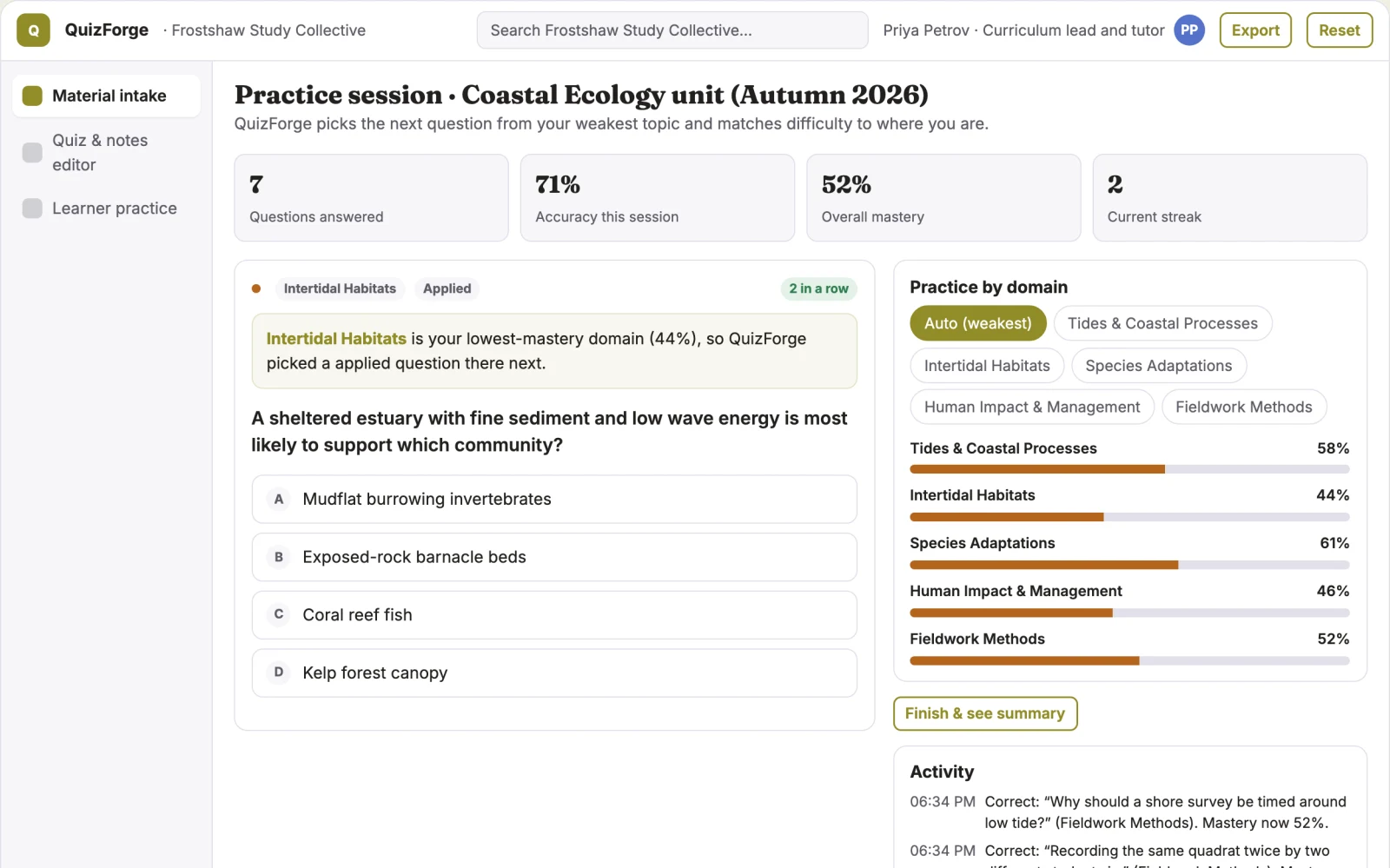The image size is (1390, 868).
Task: Click the Material intake sidebar icon
Action: pyautogui.click(x=32, y=96)
